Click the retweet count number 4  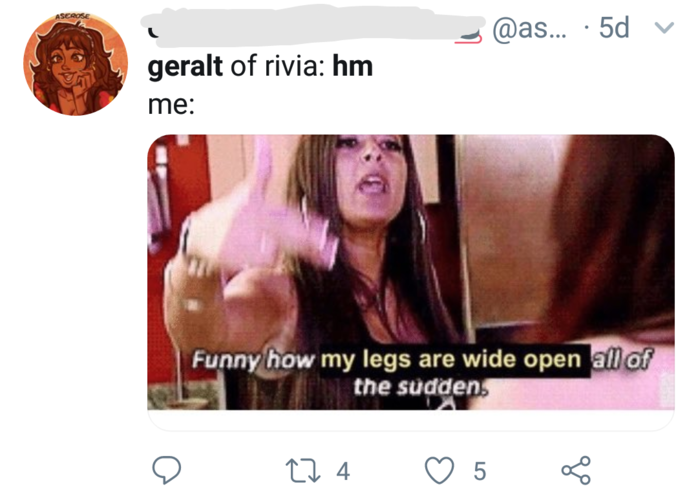pyautogui.click(x=343, y=471)
